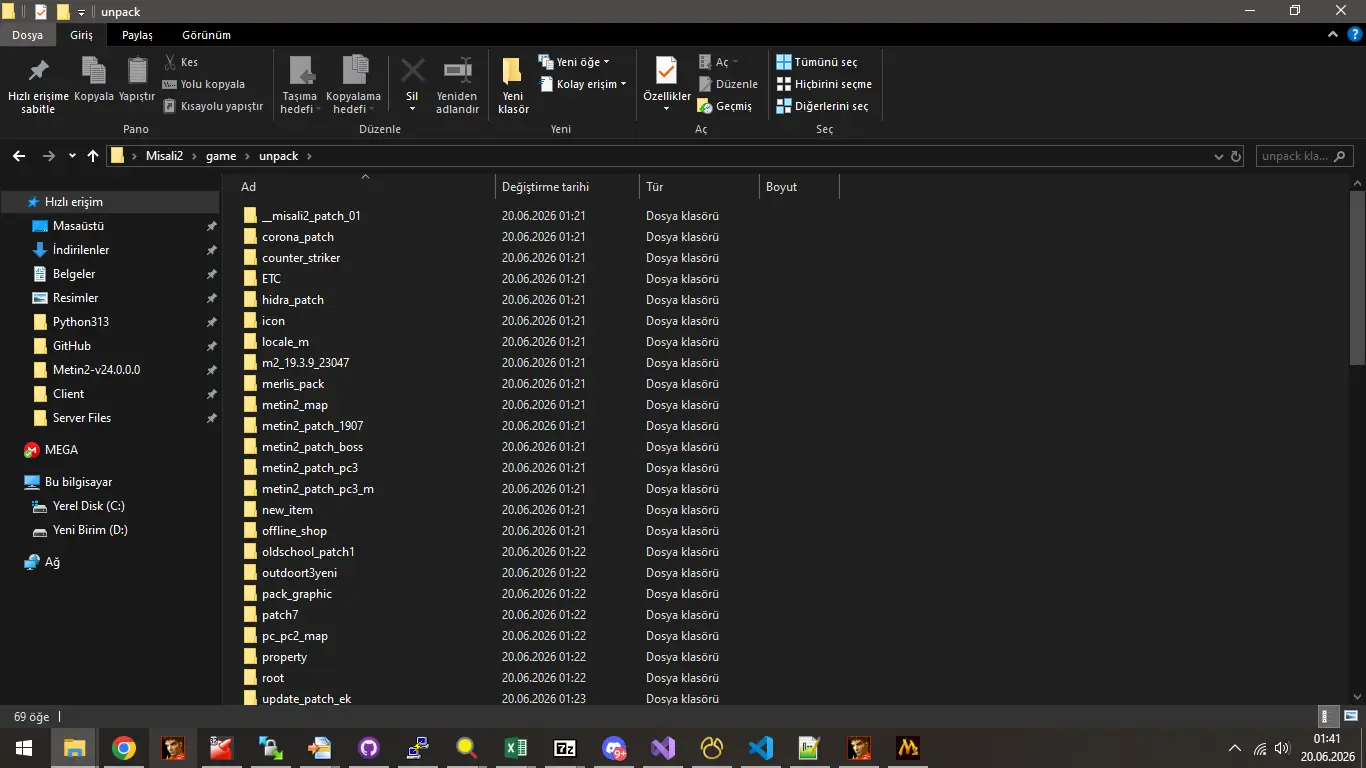The image size is (1366, 768).
Task: Click the Ad column header
Action: 365,187
